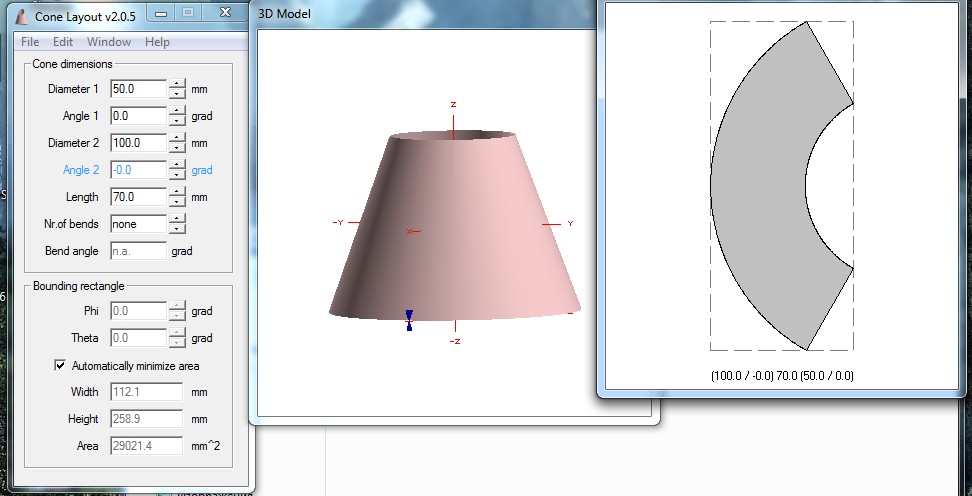Screen dimensions: 972x496
Task: Increase Diameter 1 with the up arrow
Action: pyautogui.click(x=177, y=84)
